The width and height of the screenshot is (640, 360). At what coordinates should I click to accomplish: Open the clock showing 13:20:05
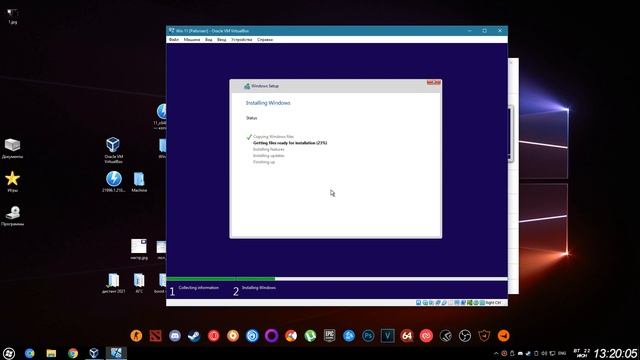615,353
